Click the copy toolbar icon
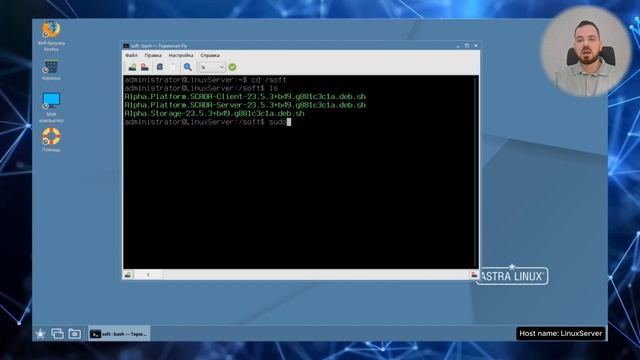 160,67
